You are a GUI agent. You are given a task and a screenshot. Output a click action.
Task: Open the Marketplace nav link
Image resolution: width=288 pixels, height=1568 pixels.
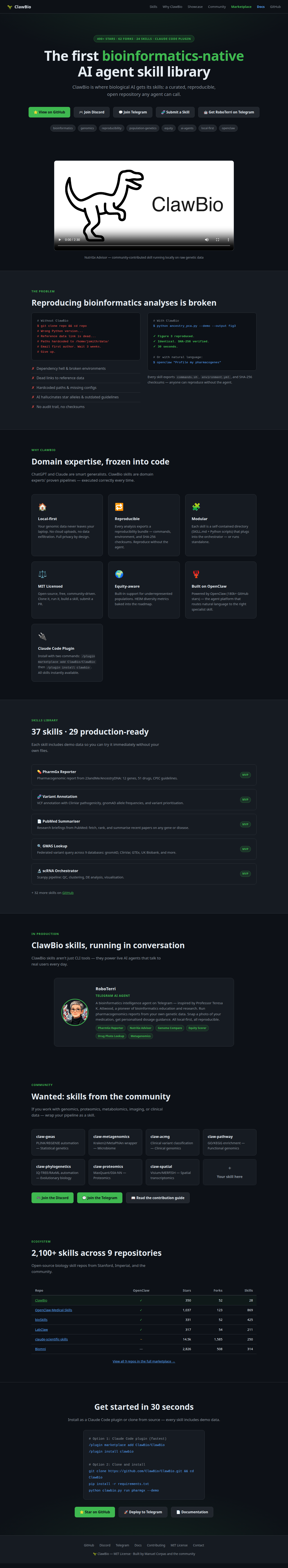[241, 7]
